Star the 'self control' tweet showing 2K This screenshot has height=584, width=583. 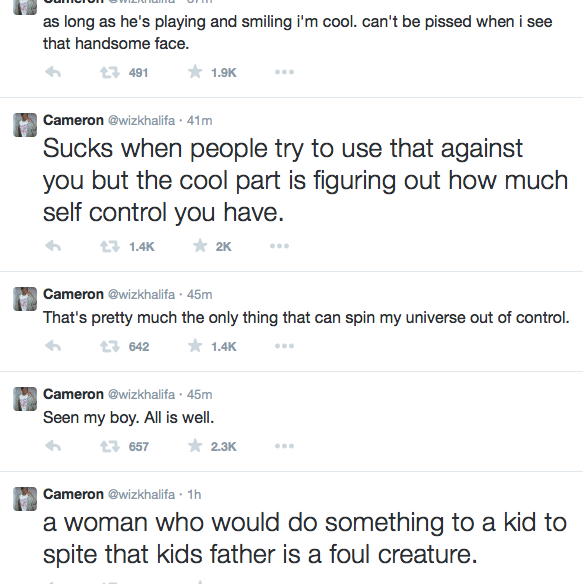[200, 246]
